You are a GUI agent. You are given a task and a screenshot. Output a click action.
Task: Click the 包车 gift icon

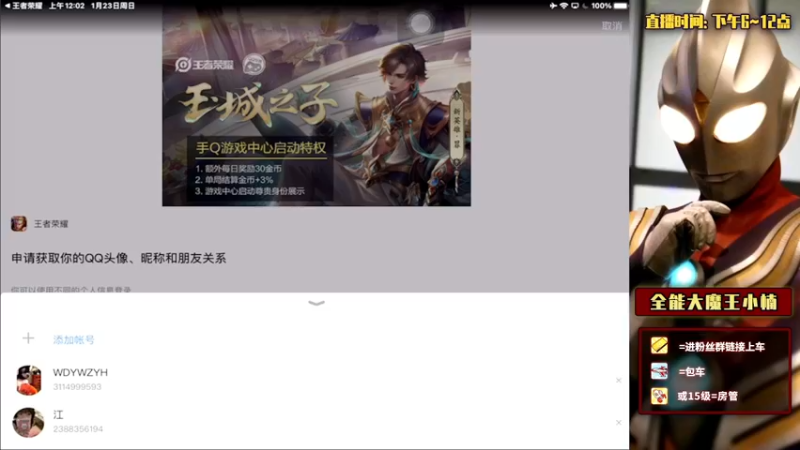click(x=659, y=371)
